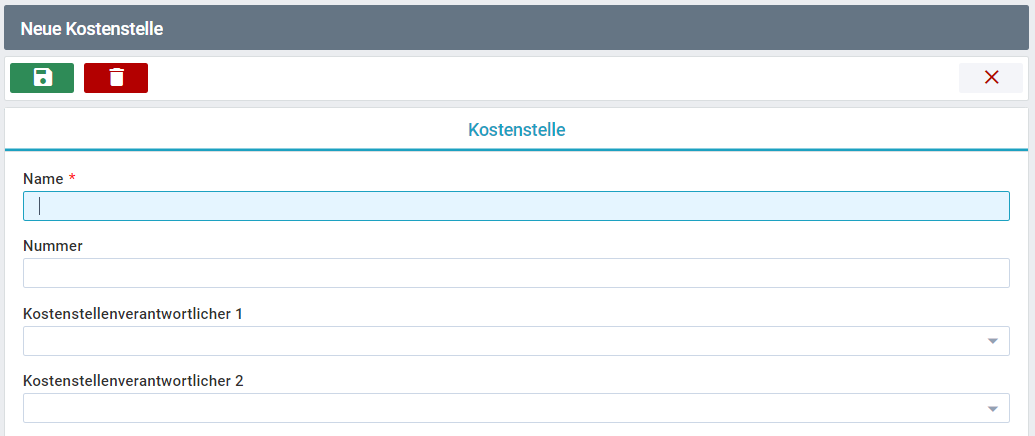Click the Name field label
Viewport: 1035px width, 436px height.
coord(43,179)
